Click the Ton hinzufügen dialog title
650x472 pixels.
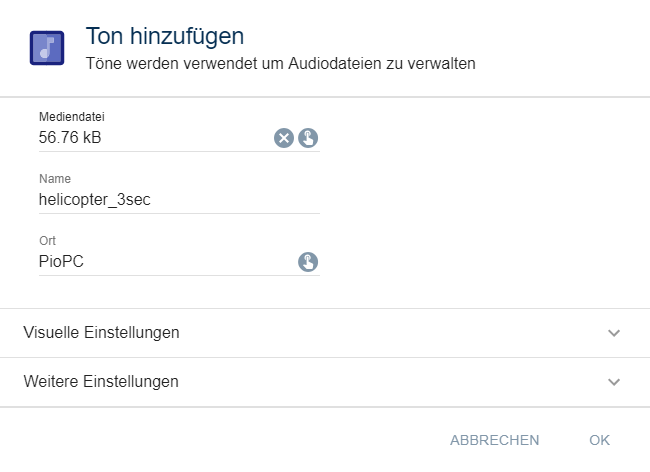(165, 37)
